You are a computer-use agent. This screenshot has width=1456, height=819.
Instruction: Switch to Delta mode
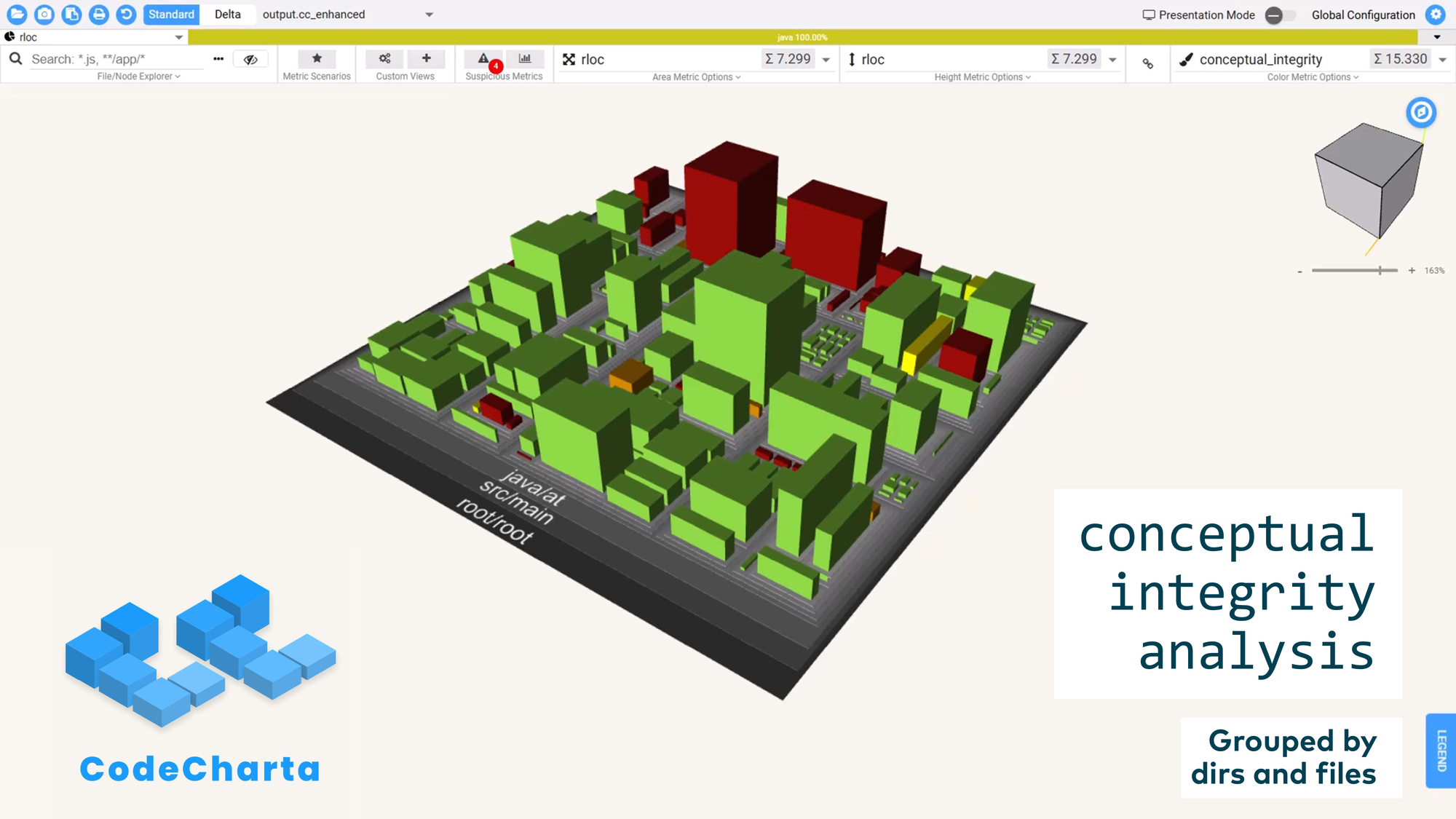coord(228,15)
